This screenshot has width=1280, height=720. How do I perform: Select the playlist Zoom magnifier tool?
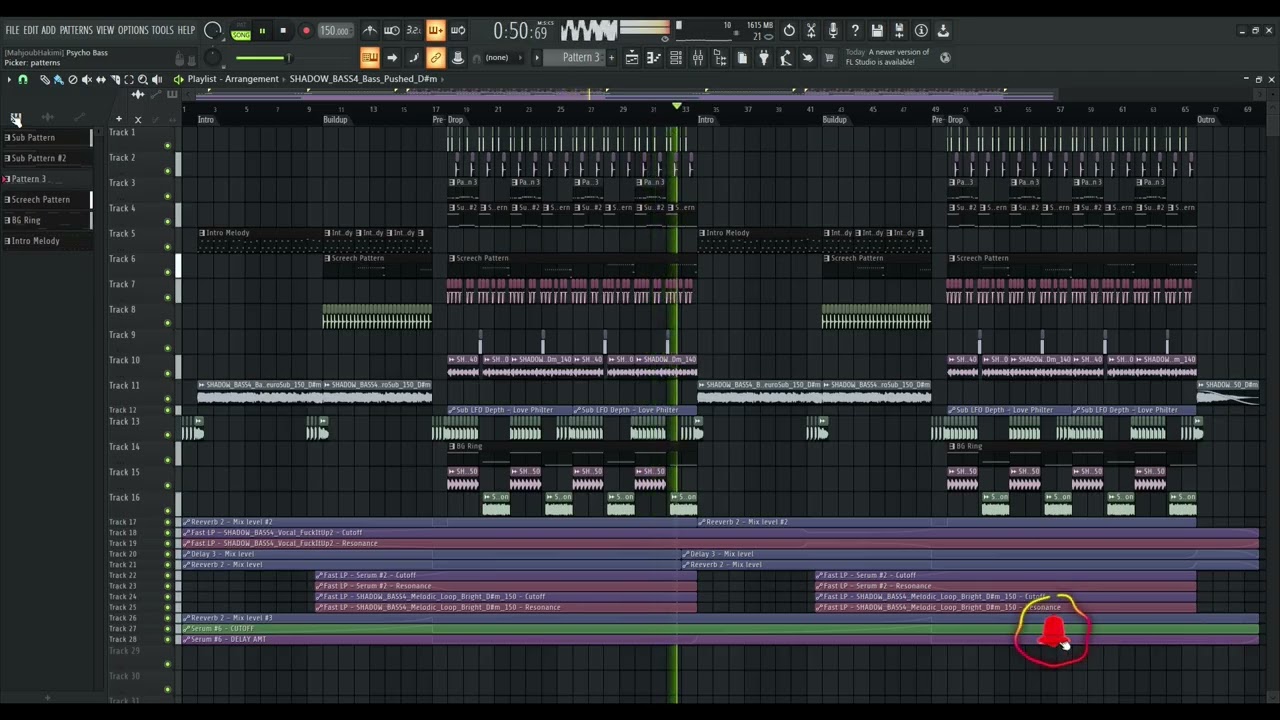(143, 79)
